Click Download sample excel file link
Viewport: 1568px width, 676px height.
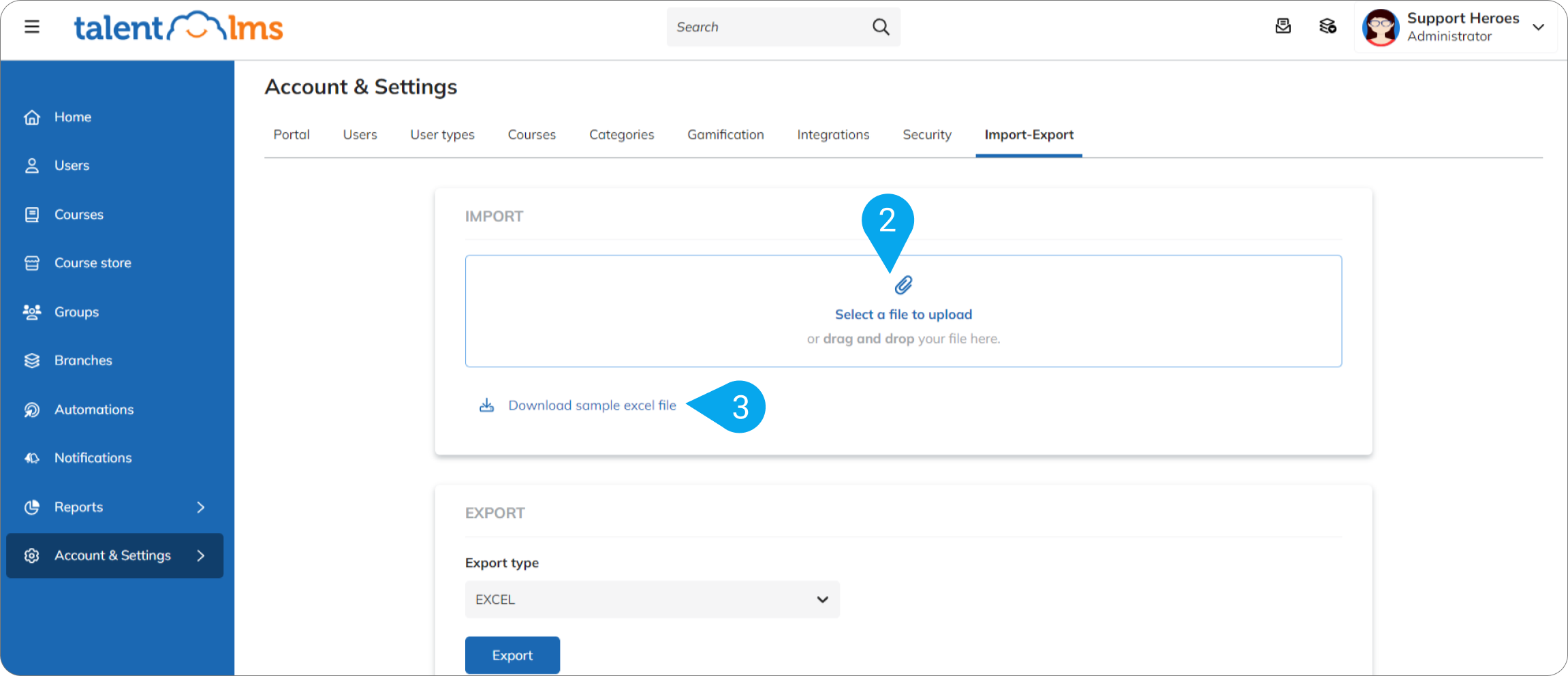point(592,405)
